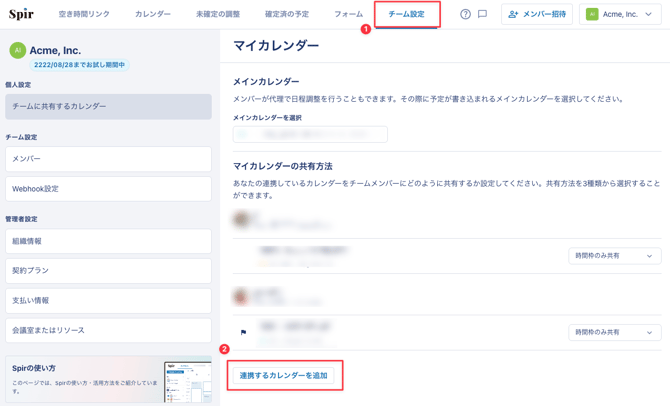Image resolution: width=670 pixels, height=406 pixels.
Task: Open the help question mark icon
Action: point(465,15)
